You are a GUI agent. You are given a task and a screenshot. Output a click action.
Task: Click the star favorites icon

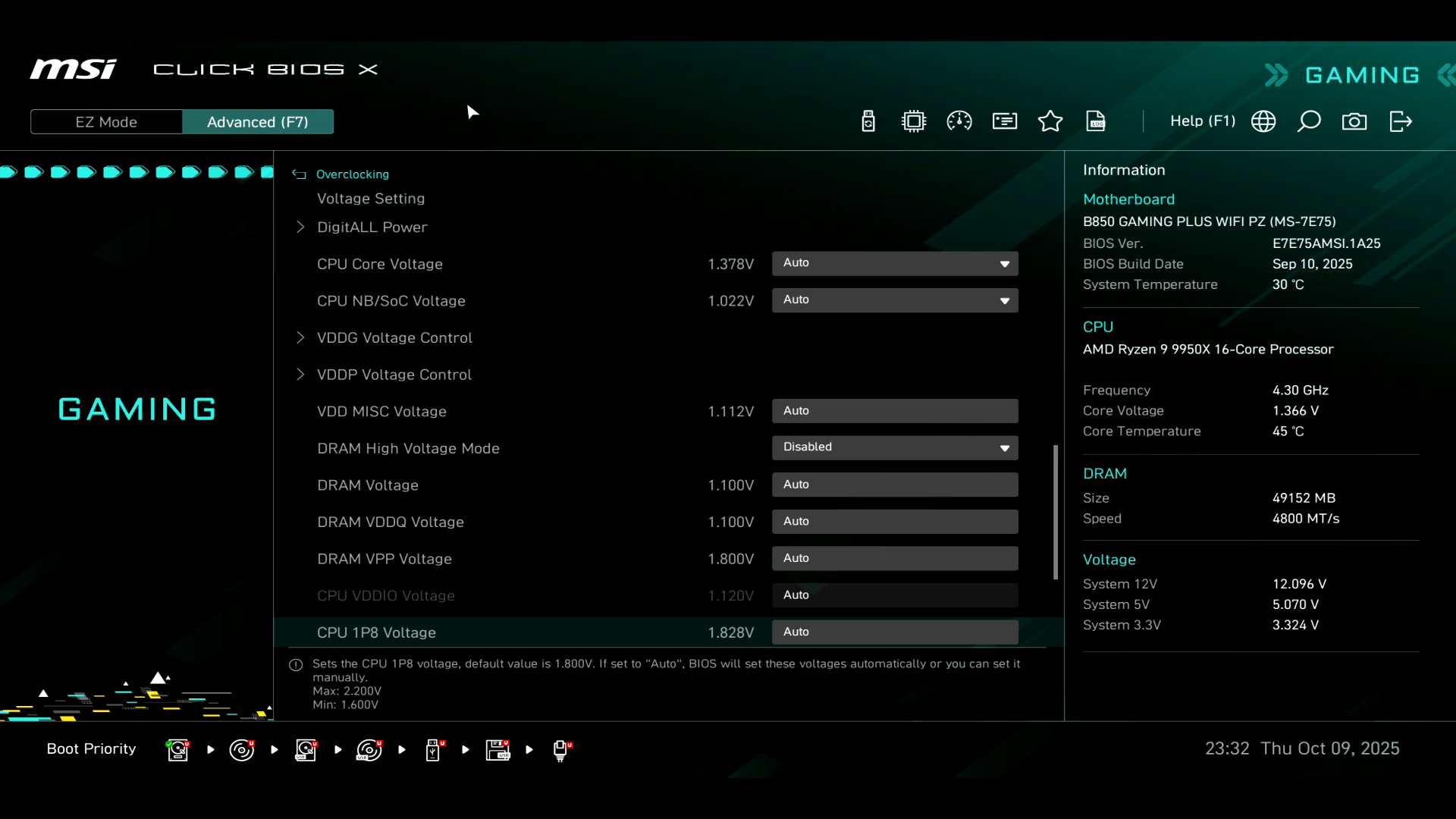coord(1050,121)
